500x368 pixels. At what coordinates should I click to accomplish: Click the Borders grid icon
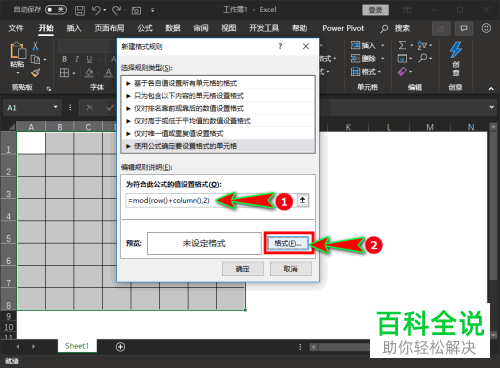64,73
